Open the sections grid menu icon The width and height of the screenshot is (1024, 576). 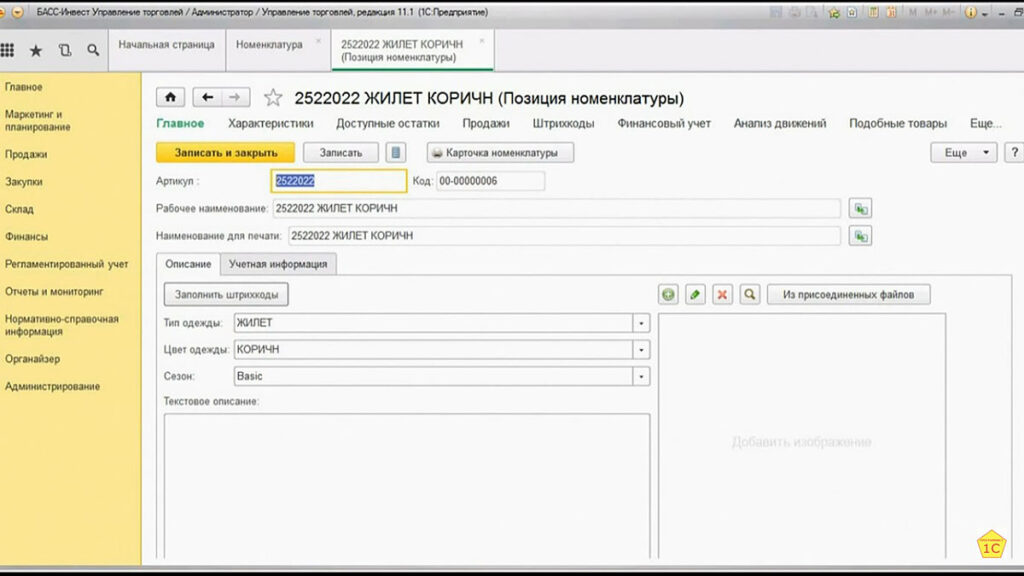click(7, 50)
